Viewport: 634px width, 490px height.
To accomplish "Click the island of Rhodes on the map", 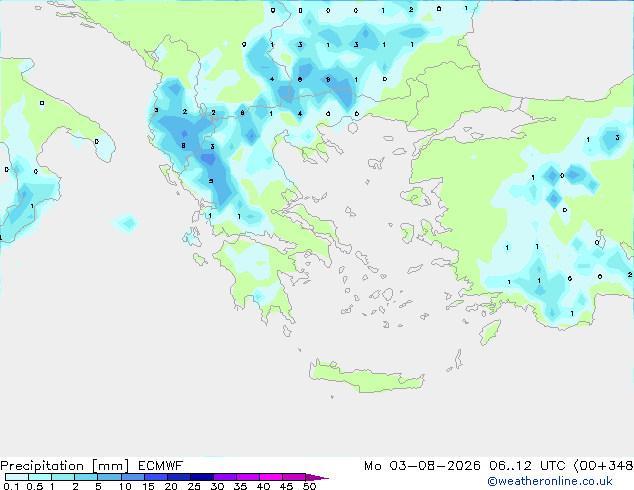I will tap(490, 332).
